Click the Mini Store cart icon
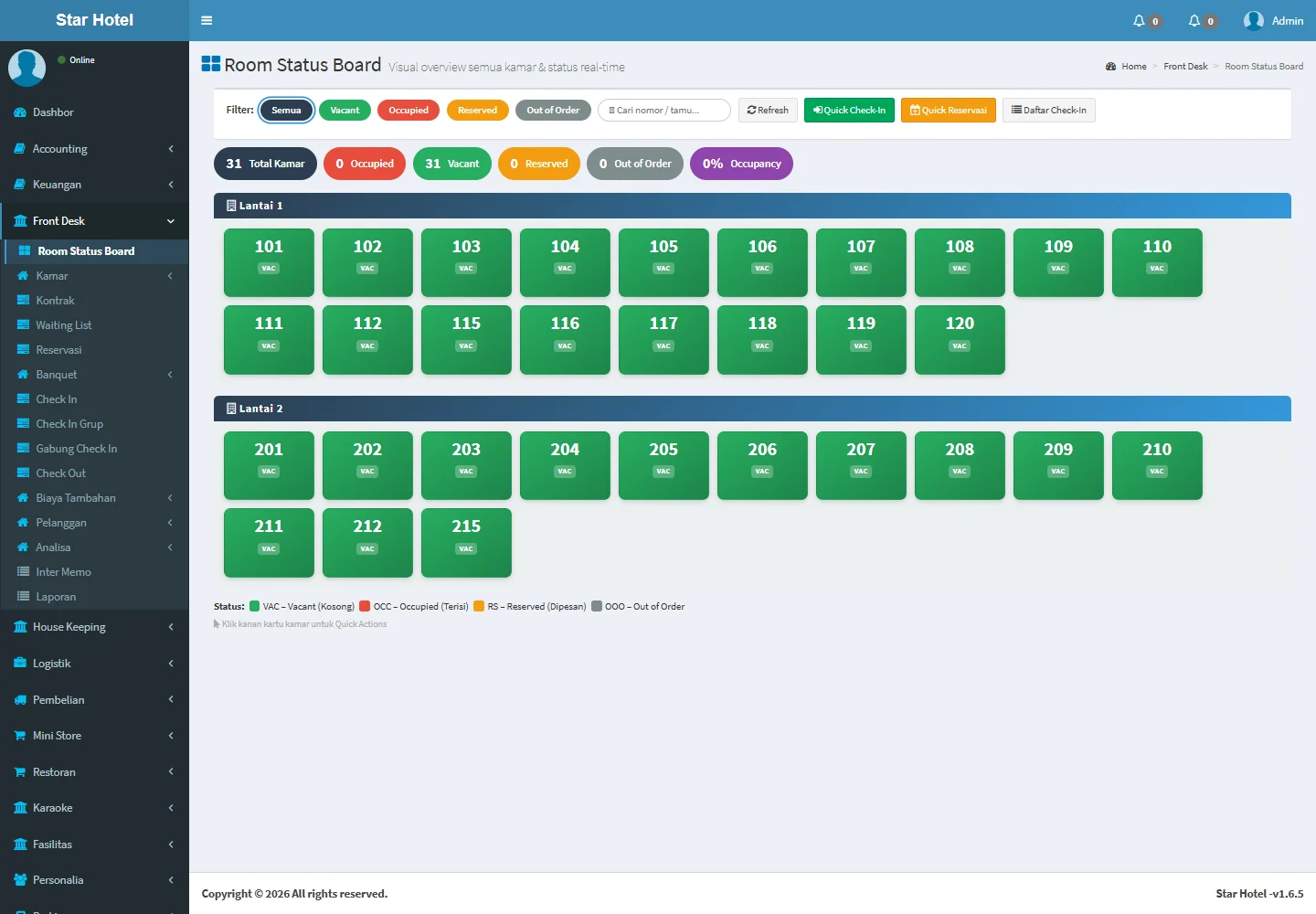This screenshot has width=1316, height=914. 20,736
